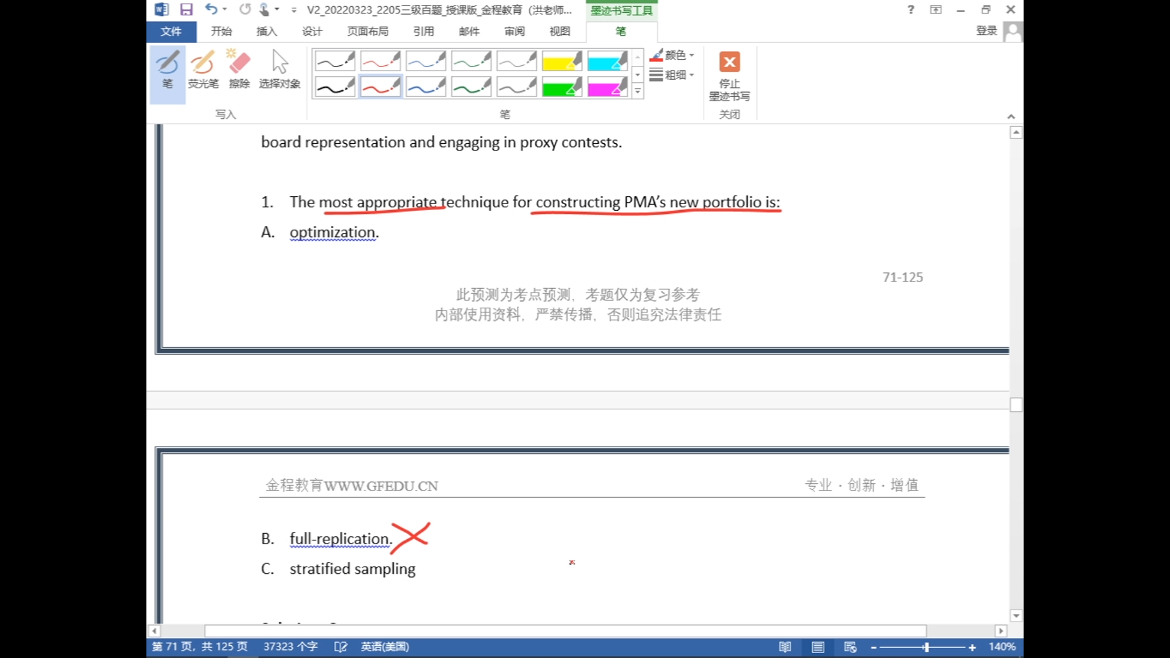Viewport: 1170px width, 658px height.
Task: Choose the bright green highlighter pen
Action: pyautogui.click(x=562, y=87)
